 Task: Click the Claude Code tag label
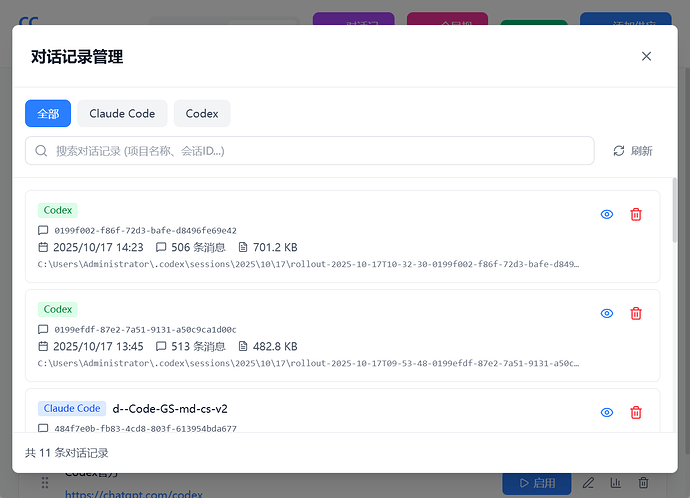pyautogui.click(x=72, y=408)
